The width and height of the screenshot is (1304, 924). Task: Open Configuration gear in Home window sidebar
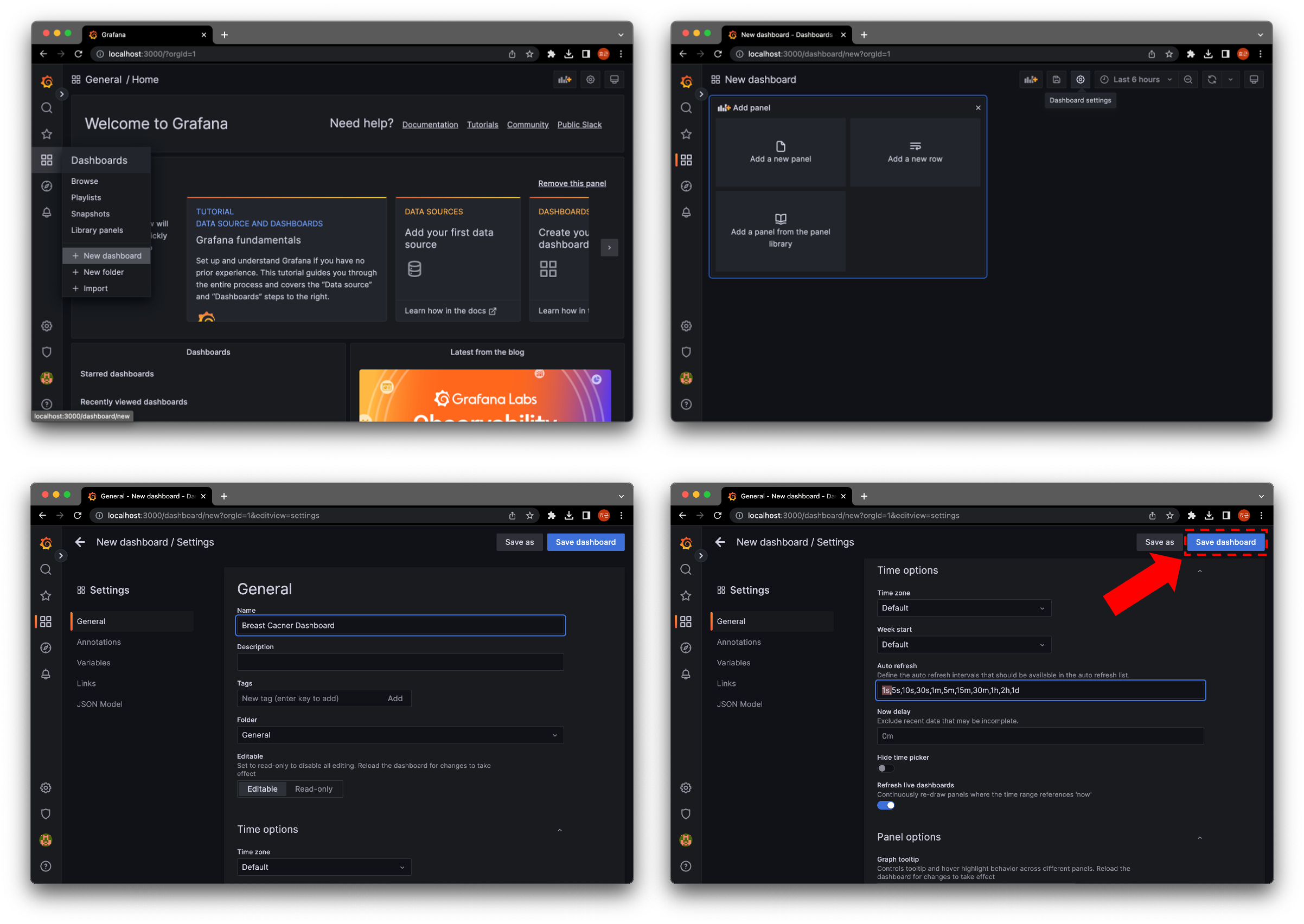(x=47, y=326)
